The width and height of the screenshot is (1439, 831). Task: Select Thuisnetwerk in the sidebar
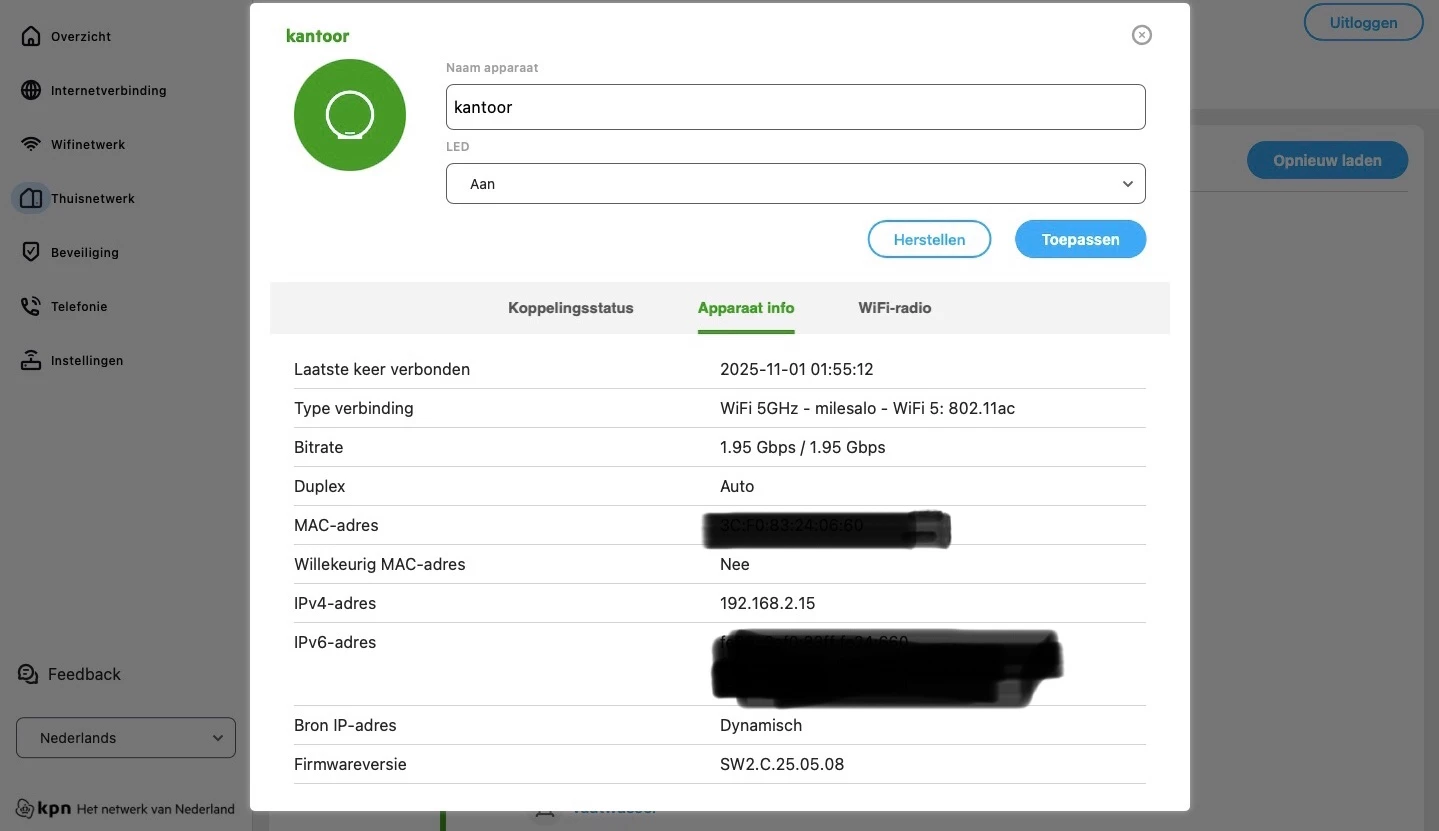click(x=93, y=198)
